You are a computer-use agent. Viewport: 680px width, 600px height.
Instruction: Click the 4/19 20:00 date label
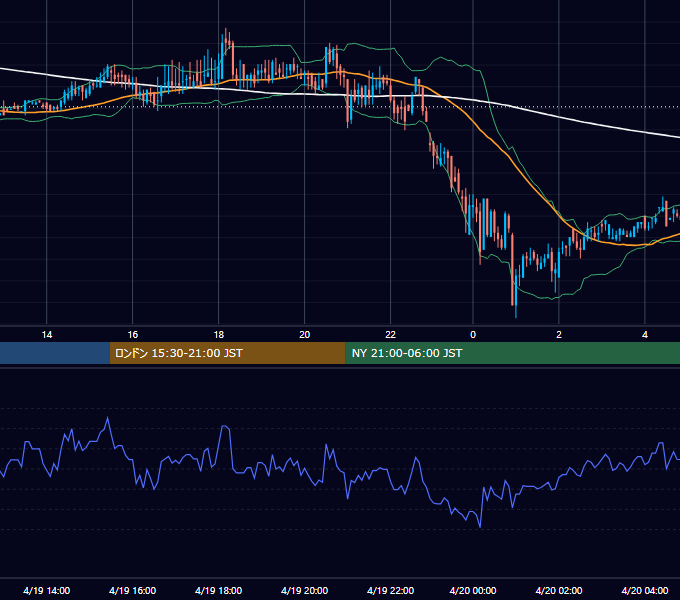[304, 590]
